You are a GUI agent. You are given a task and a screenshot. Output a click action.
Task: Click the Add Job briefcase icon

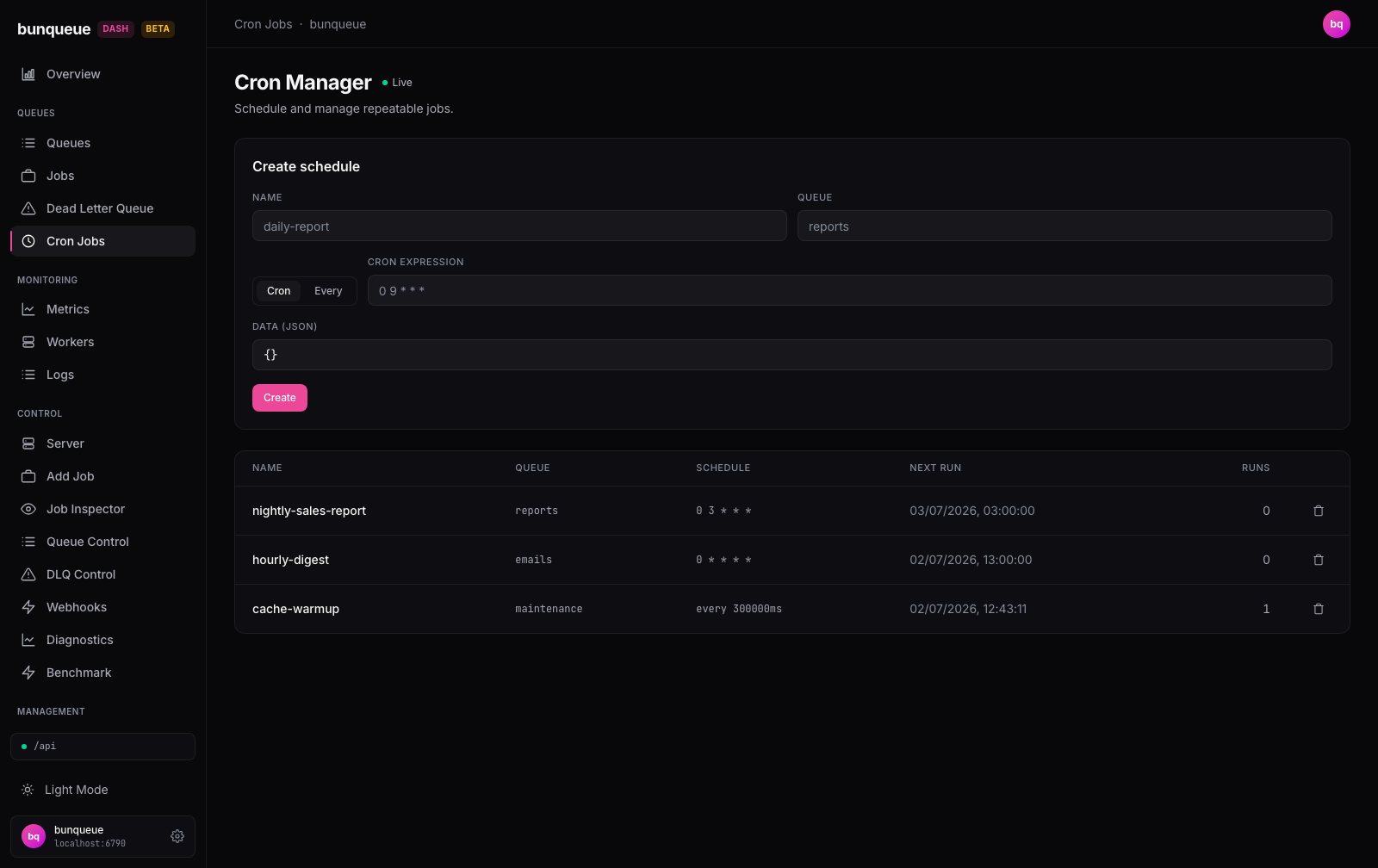[28, 476]
